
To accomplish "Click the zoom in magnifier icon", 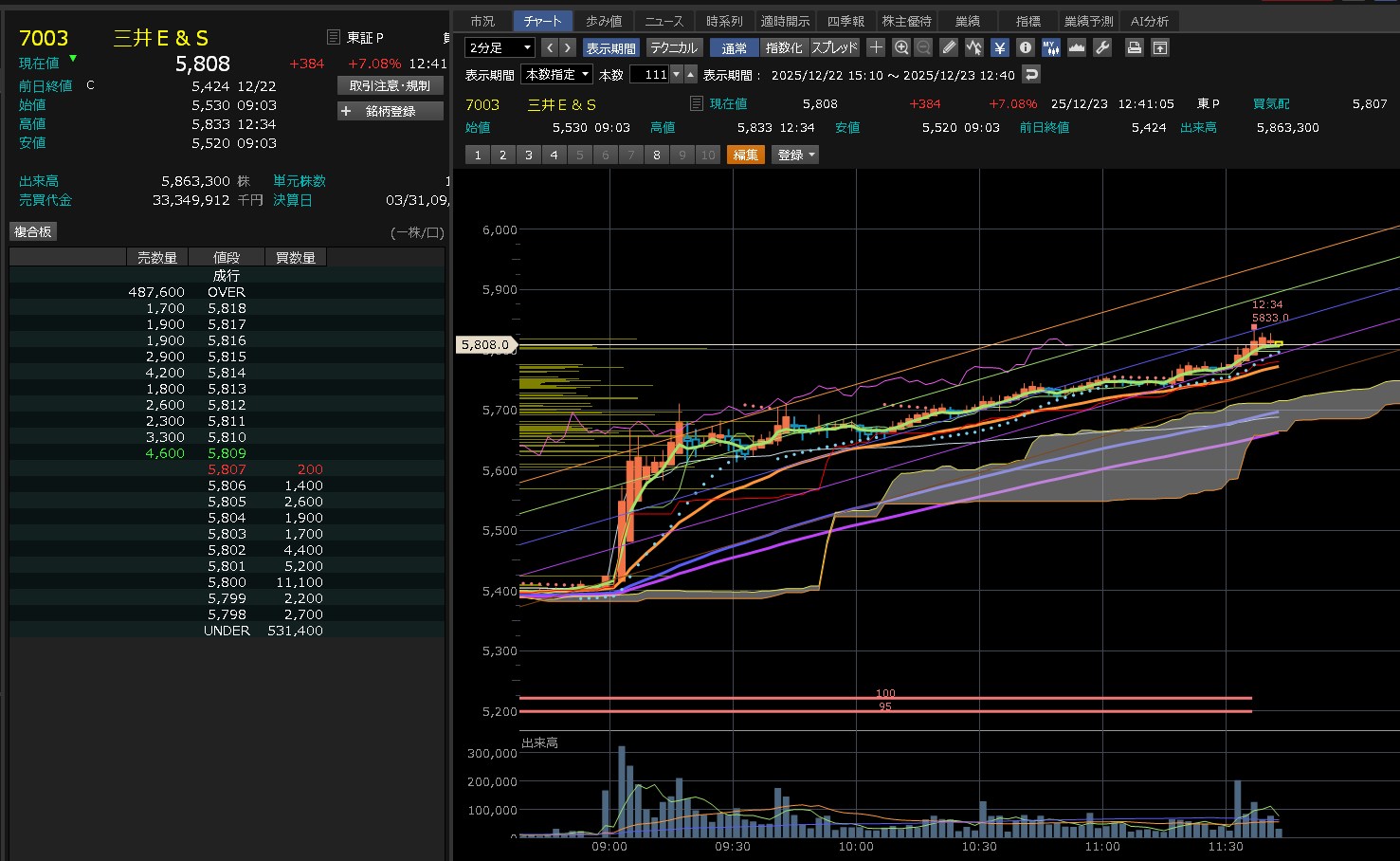I will pos(900,47).
